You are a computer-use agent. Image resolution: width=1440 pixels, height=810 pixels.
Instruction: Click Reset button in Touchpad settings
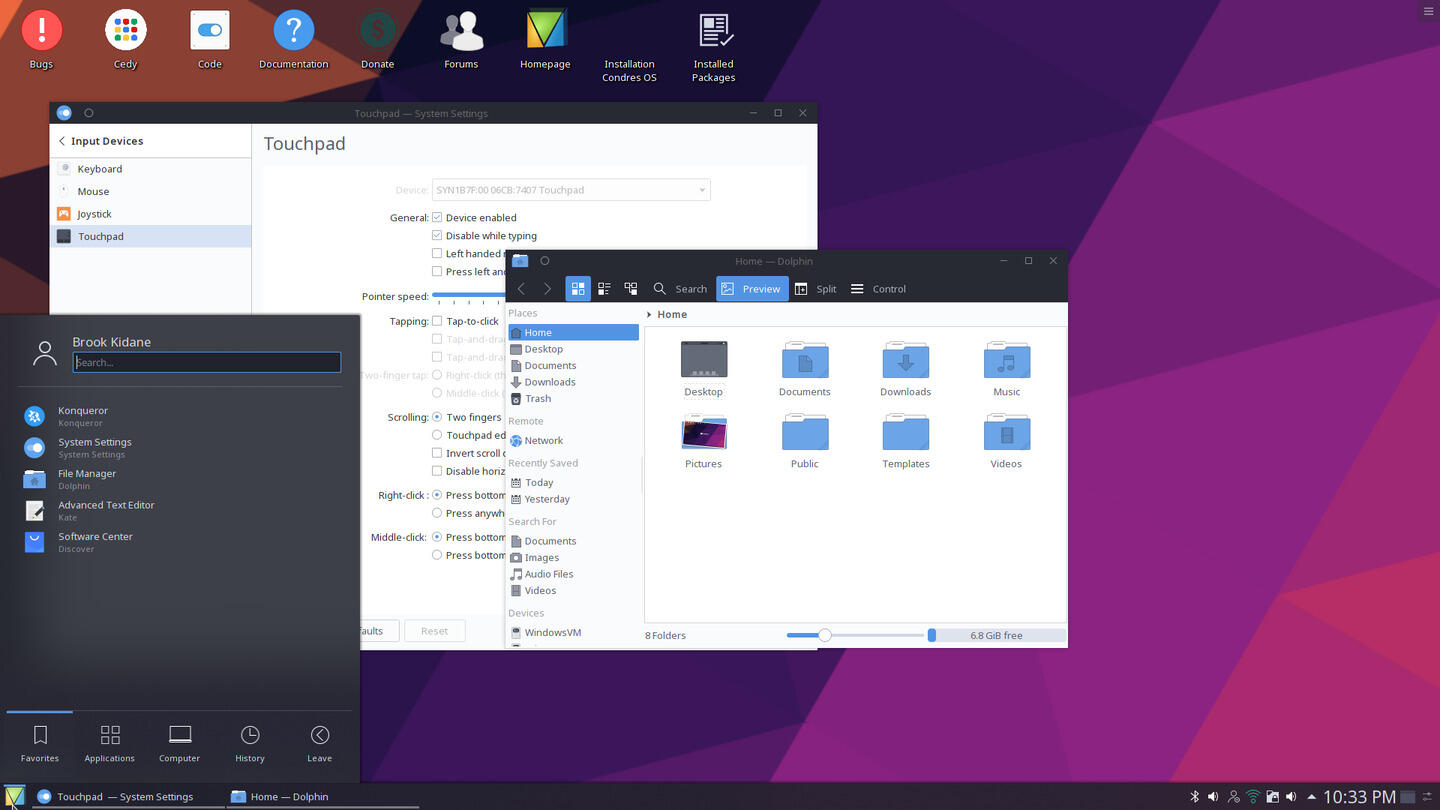point(434,631)
